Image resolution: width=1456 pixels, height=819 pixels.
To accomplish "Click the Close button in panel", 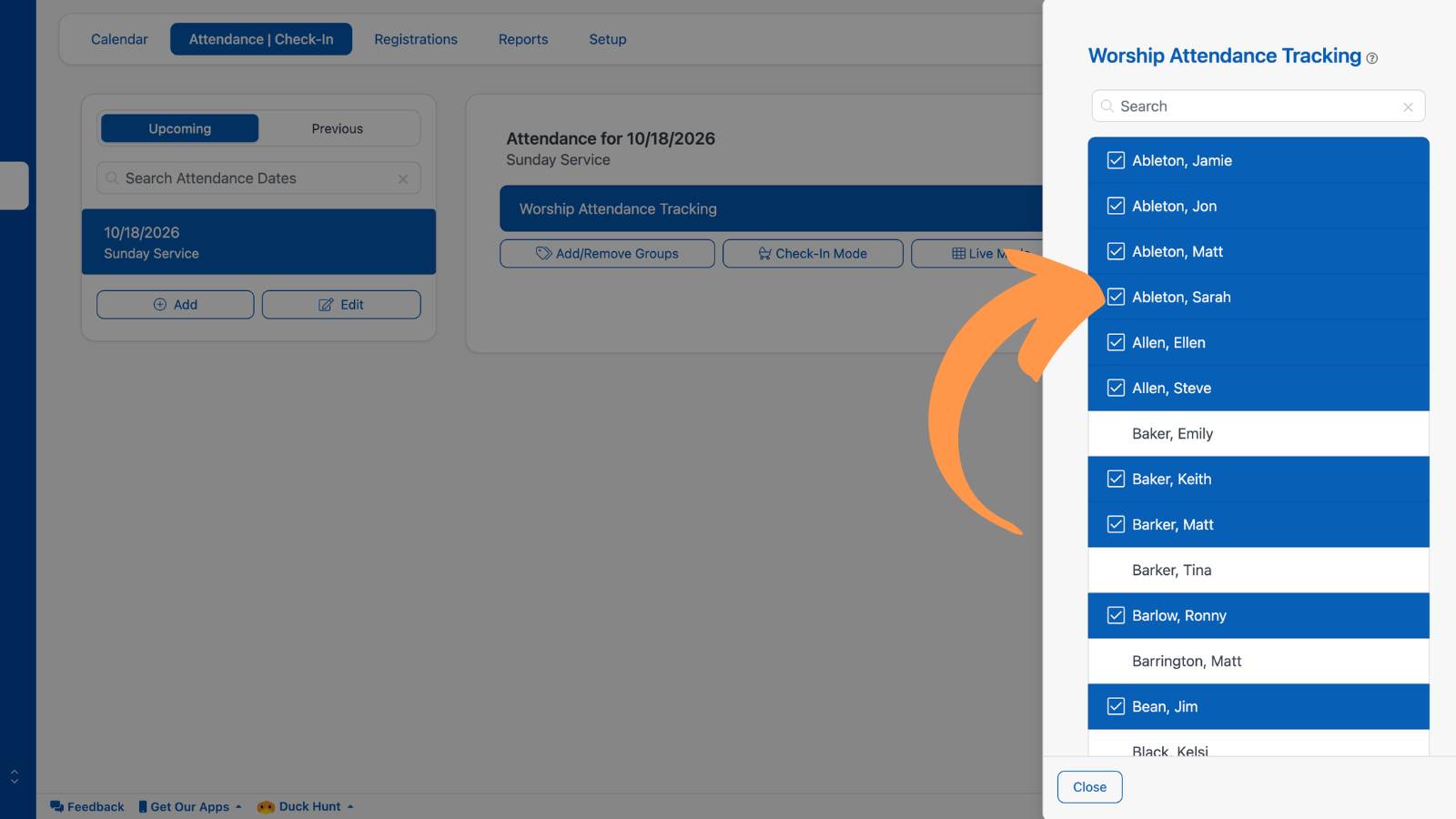I will point(1089,787).
